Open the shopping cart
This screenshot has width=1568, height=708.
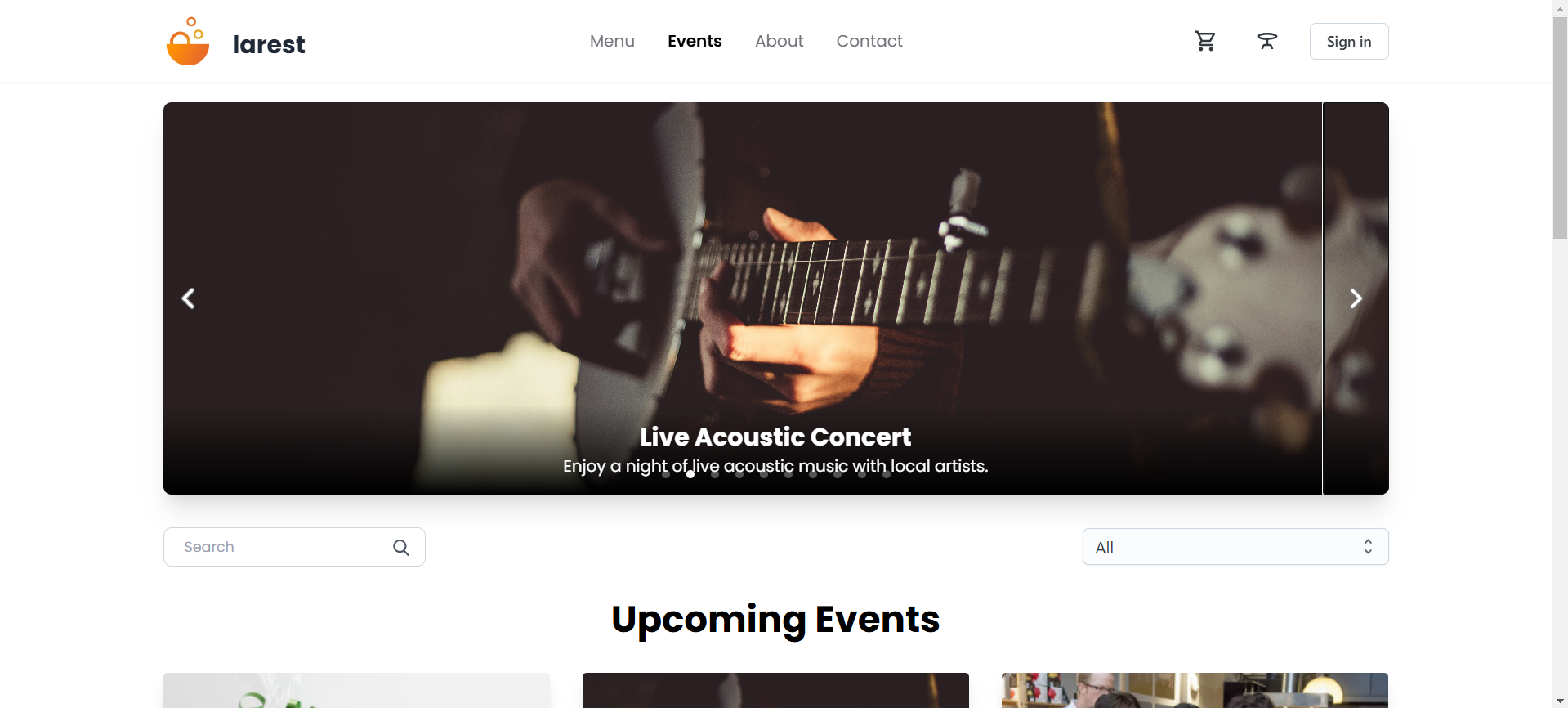click(1205, 41)
